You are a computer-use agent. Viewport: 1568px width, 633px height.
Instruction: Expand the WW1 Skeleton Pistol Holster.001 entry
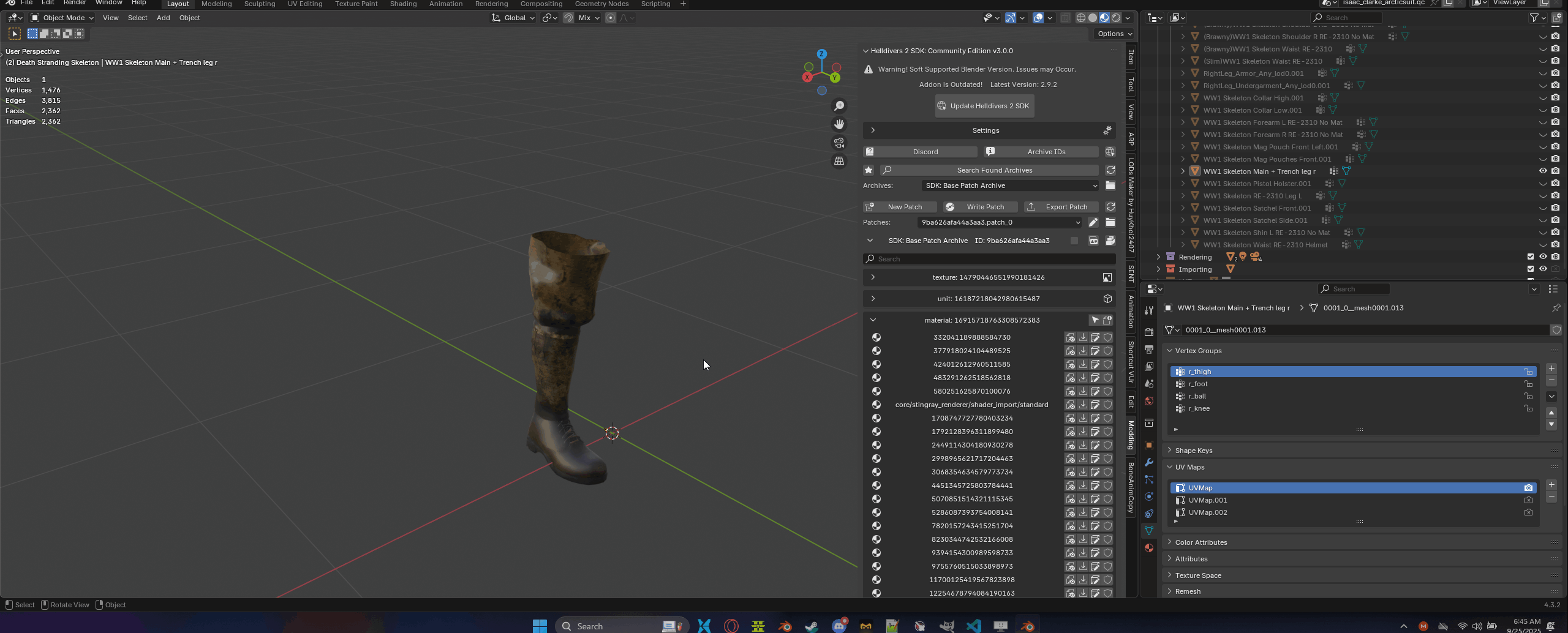[x=1182, y=184]
